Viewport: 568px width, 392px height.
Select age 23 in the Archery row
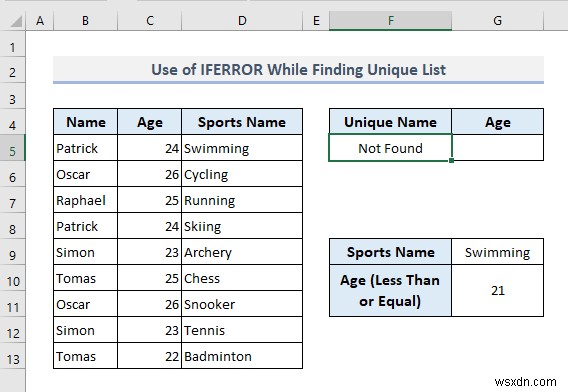pos(150,252)
